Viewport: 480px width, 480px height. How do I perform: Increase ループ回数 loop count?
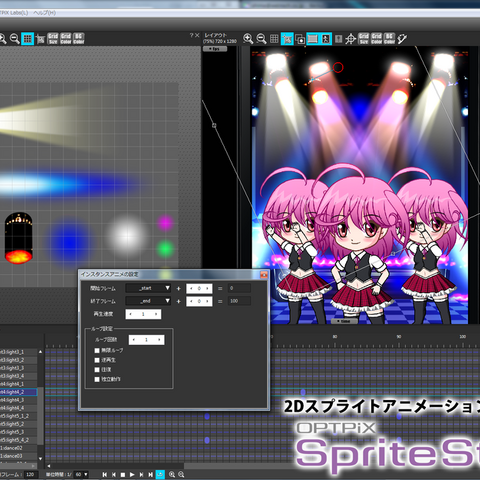coord(159,340)
